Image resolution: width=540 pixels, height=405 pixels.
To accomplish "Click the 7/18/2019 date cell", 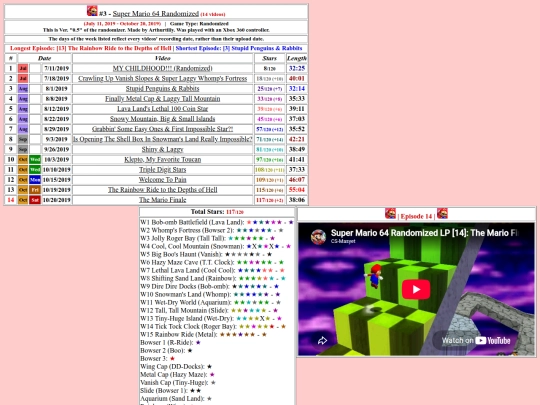I will [x=57, y=79].
